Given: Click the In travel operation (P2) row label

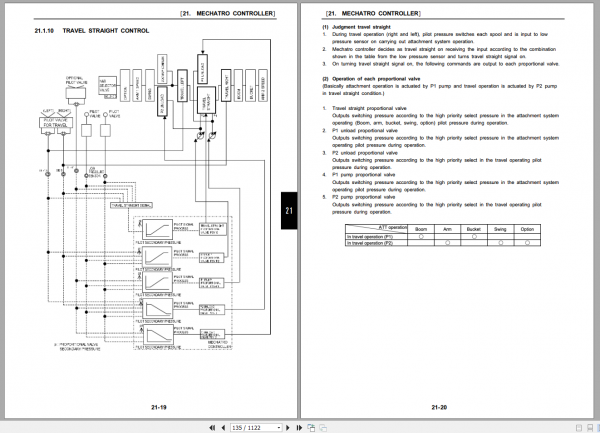Looking at the screenshot, I should [370, 243].
